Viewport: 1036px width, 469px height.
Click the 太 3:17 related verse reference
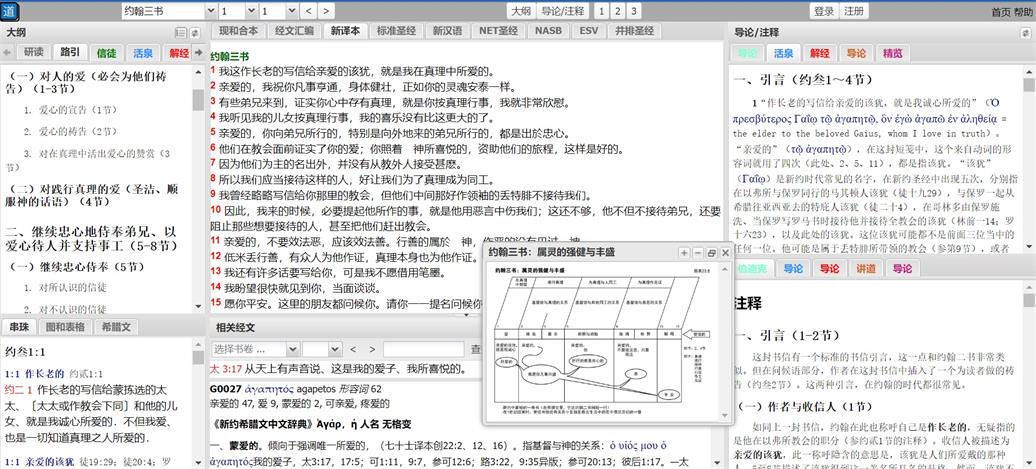(227, 368)
